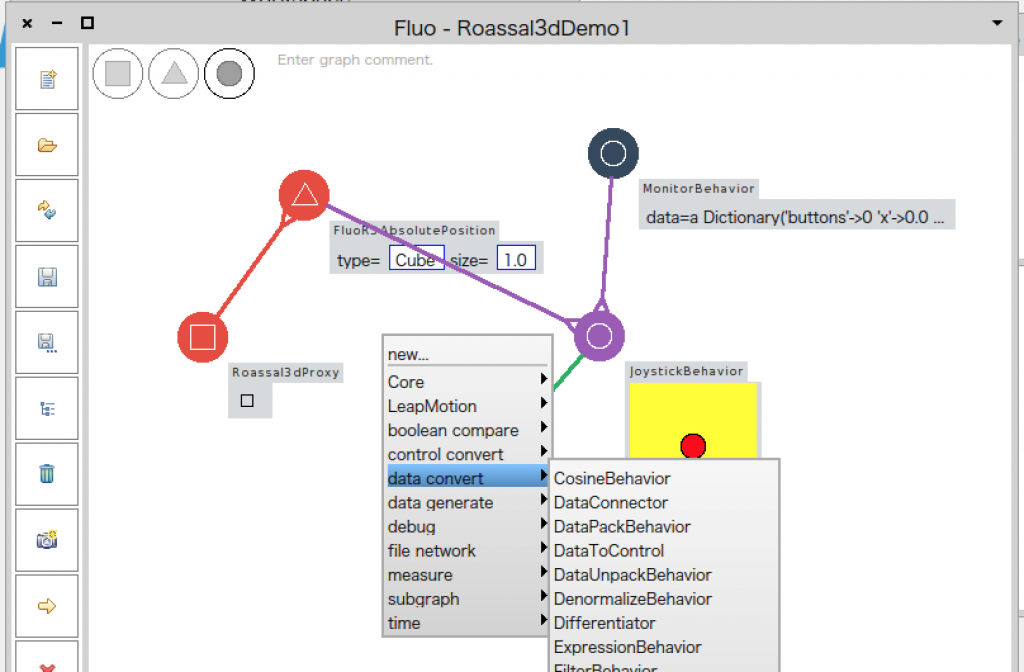Close the Fluo window
This screenshot has width=1024, height=672.
point(27,23)
